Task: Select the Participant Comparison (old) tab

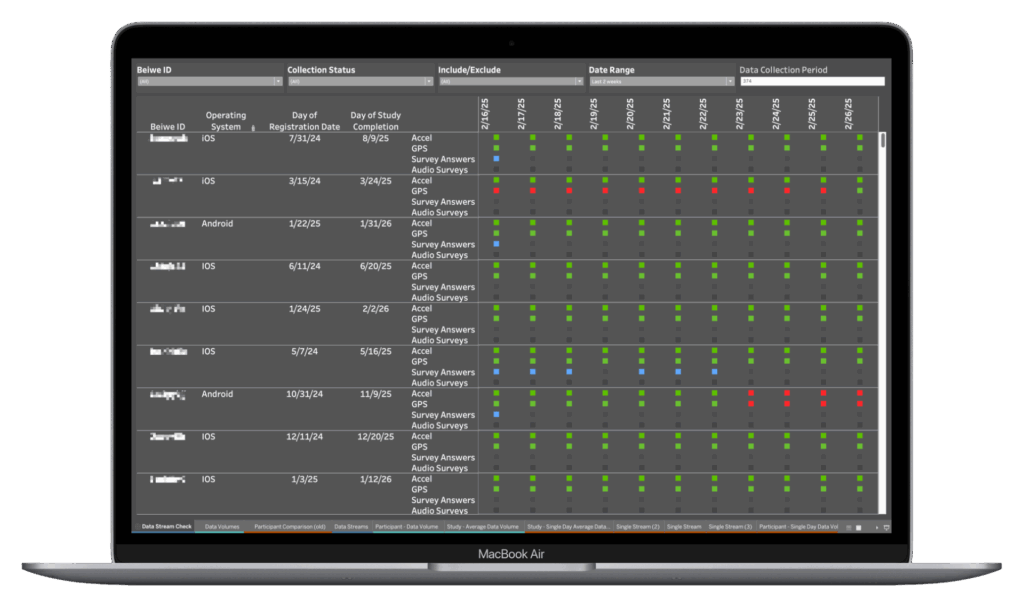Action: pyautogui.click(x=290, y=526)
